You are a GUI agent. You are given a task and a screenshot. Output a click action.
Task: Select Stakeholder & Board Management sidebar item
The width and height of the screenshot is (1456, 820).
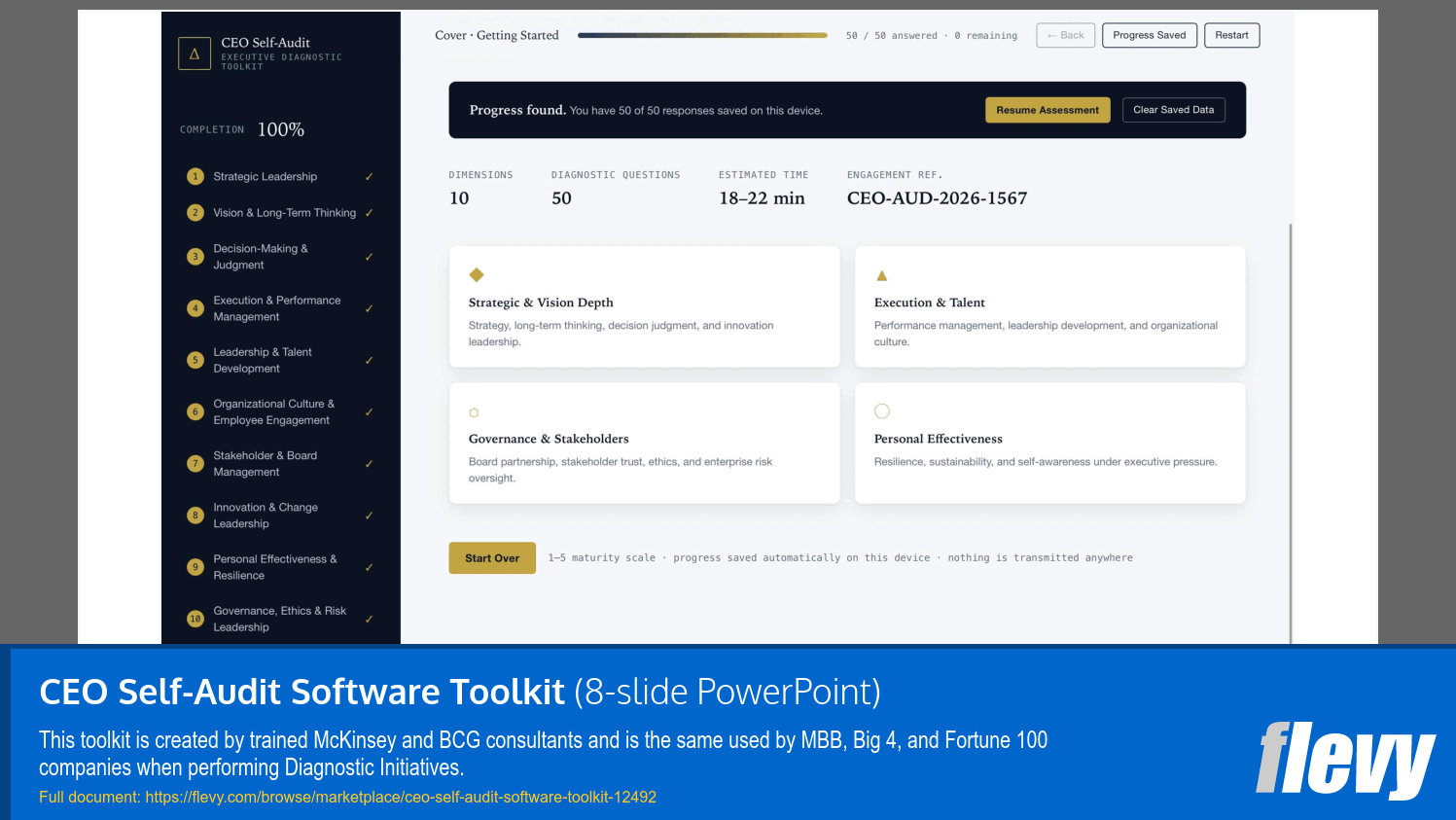point(281,464)
